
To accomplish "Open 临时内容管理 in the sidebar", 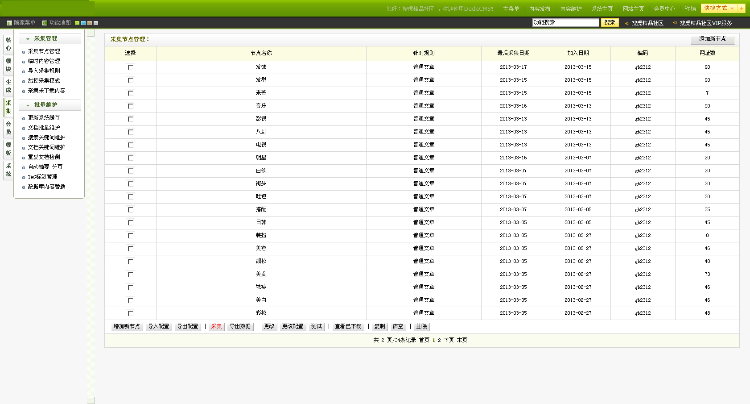I will [x=44, y=61].
